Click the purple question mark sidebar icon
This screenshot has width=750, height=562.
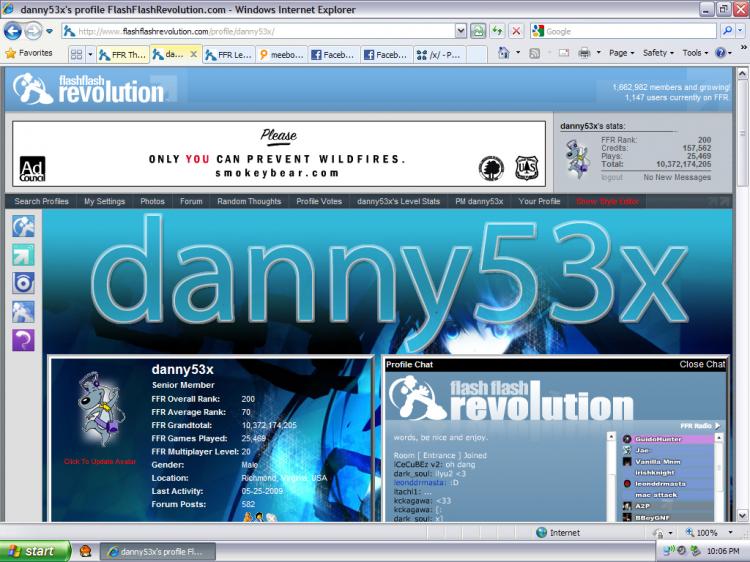23,340
